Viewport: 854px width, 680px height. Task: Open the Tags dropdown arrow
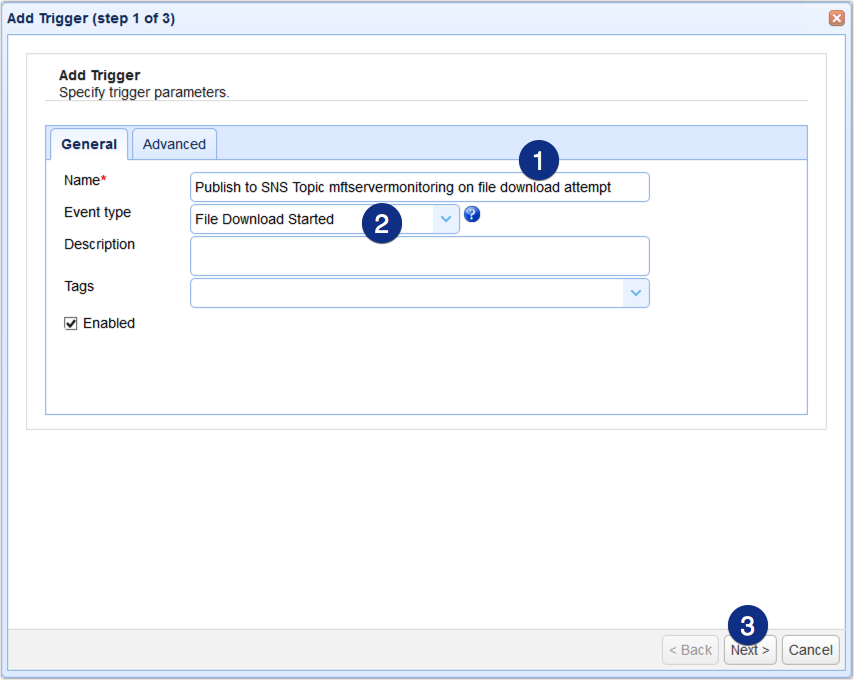coord(636,293)
